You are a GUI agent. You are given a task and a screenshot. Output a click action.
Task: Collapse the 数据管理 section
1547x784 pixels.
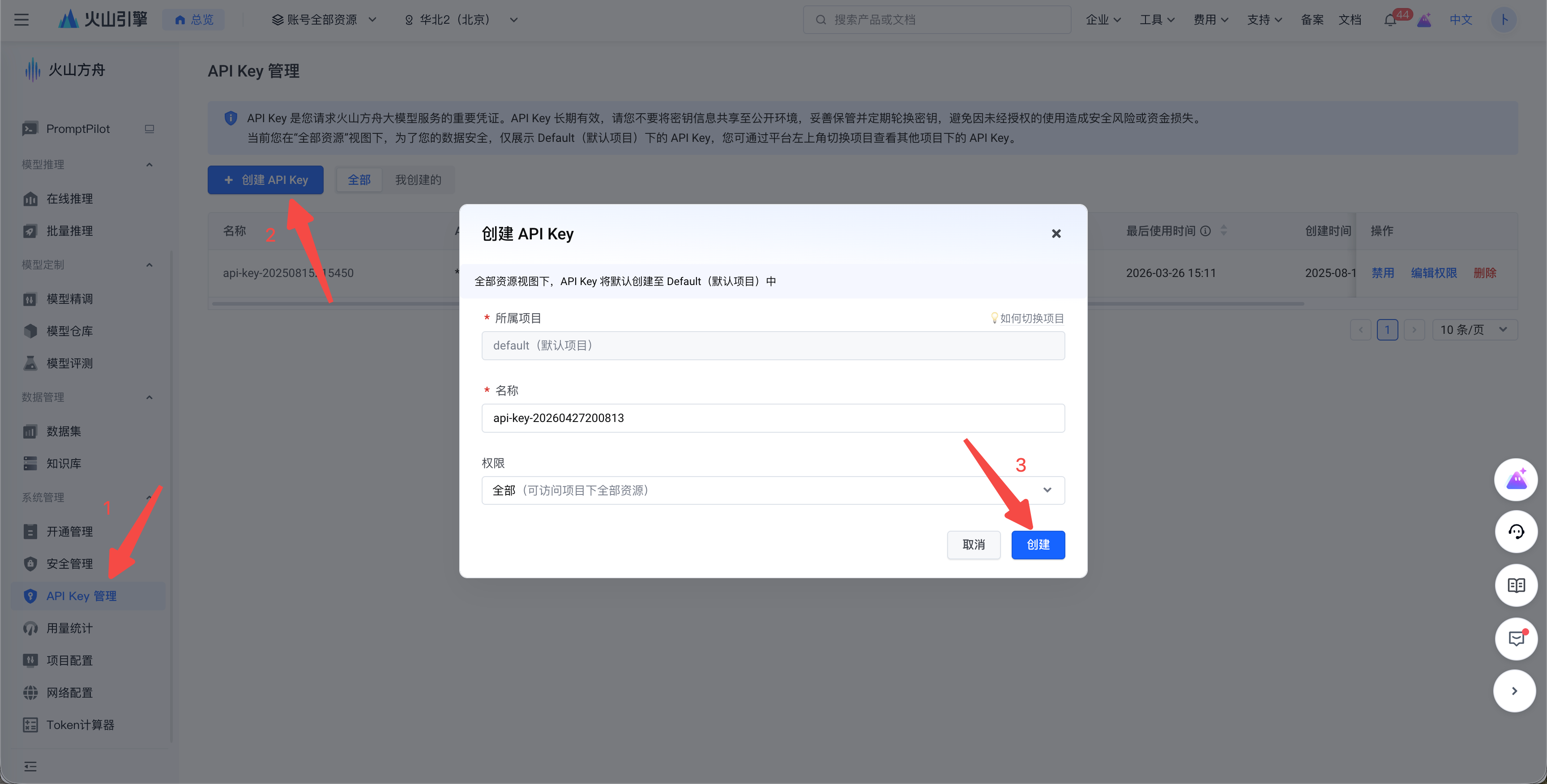(150, 397)
